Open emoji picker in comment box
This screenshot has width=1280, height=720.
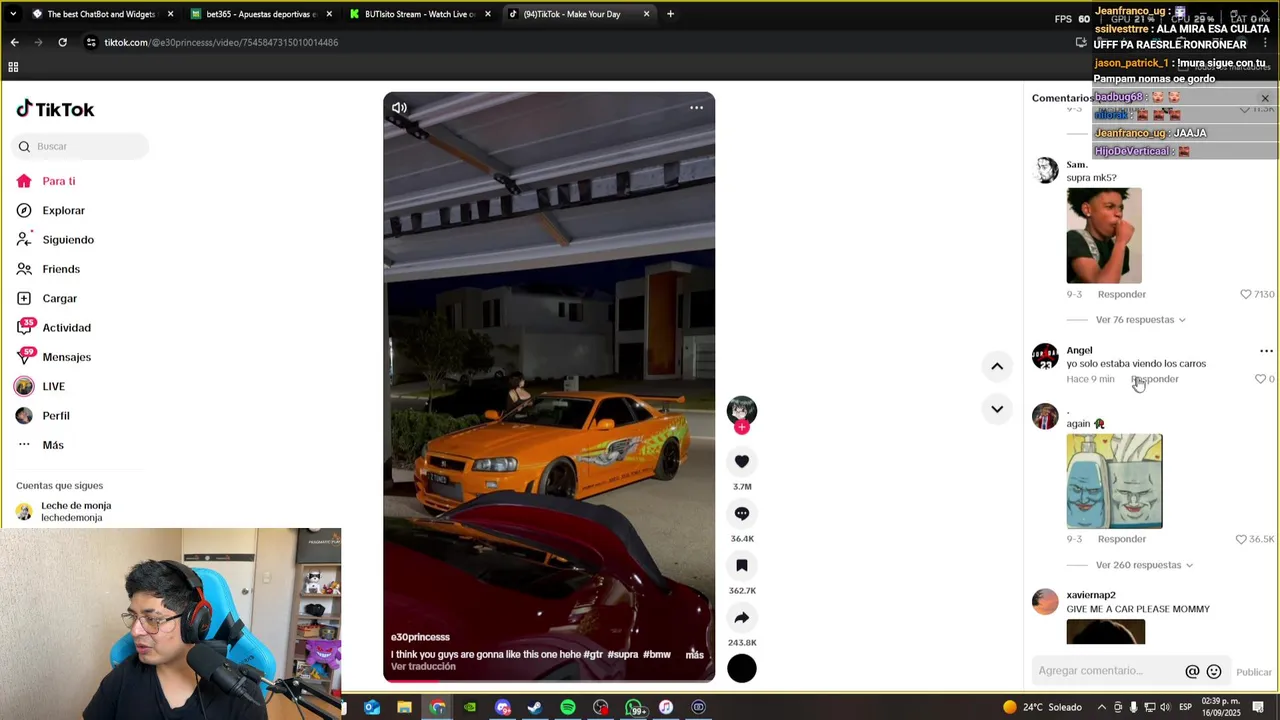click(x=1214, y=671)
